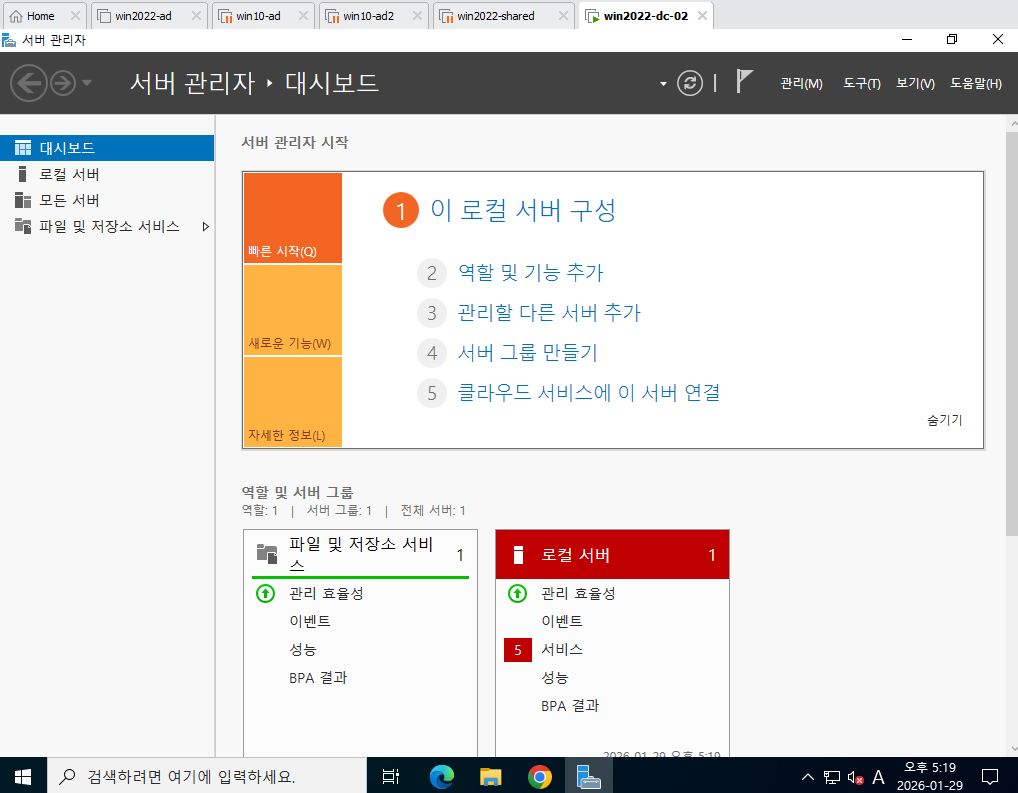Launch Microsoft Edge from the taskbar

441,776
